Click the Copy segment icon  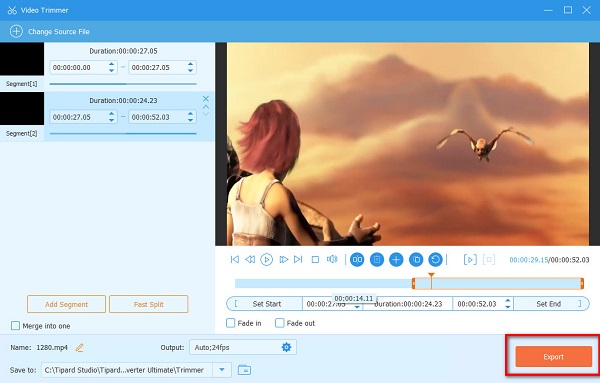pos(416,260)
